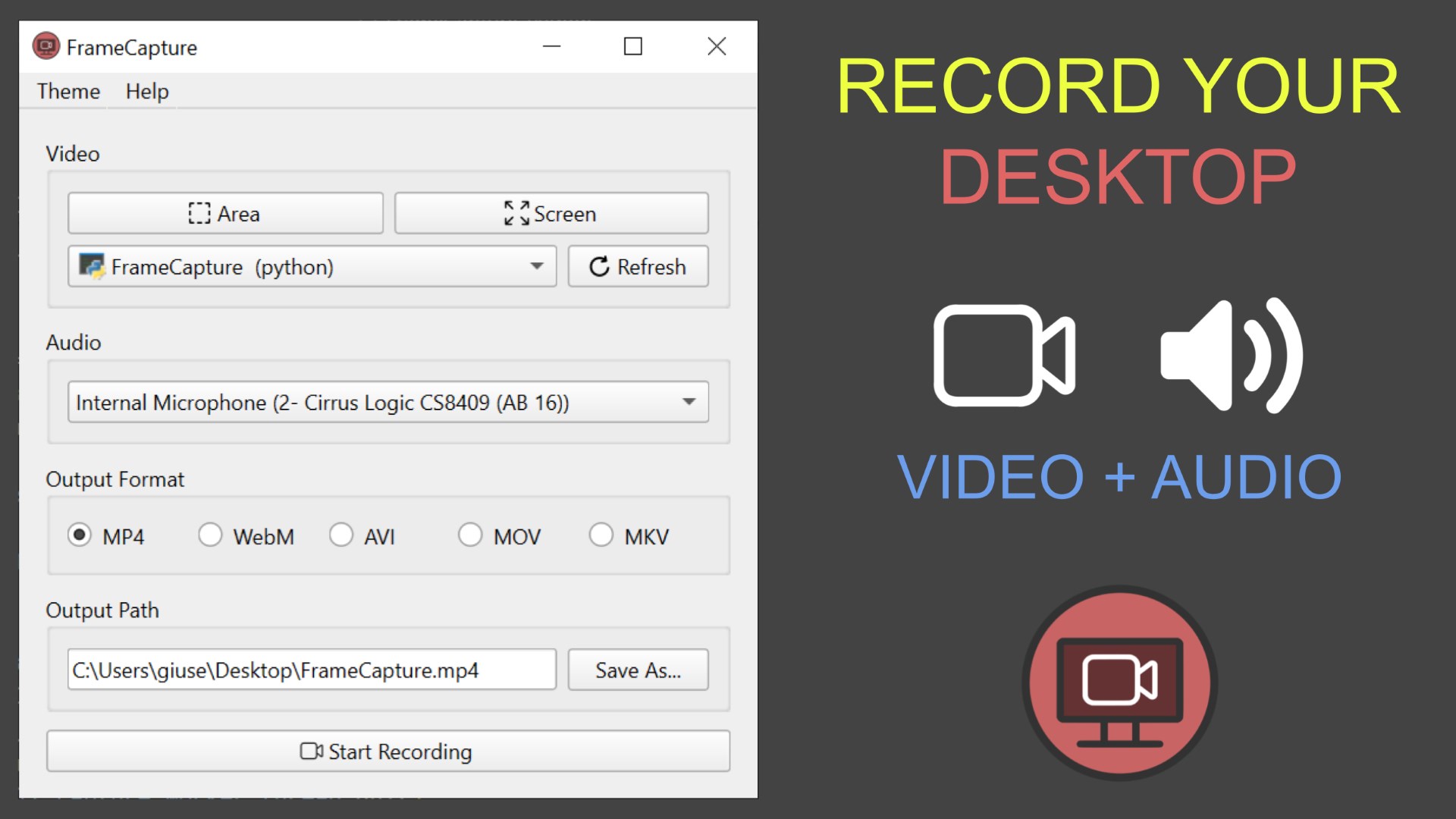This screenshot has width=1456, height=819.
Task: Open the Help menu
Action: (x=147, y=91)
